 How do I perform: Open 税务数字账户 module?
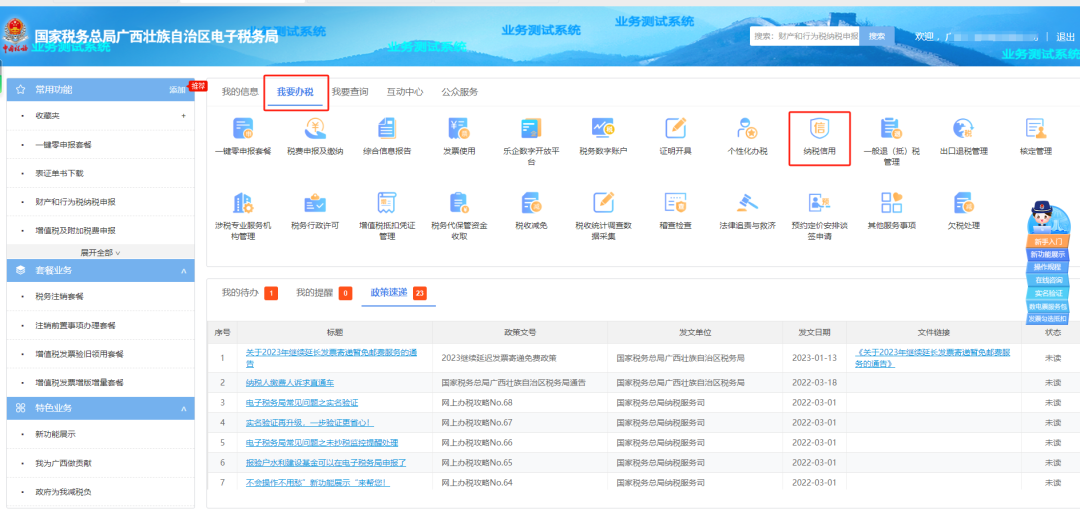[603, 136]
